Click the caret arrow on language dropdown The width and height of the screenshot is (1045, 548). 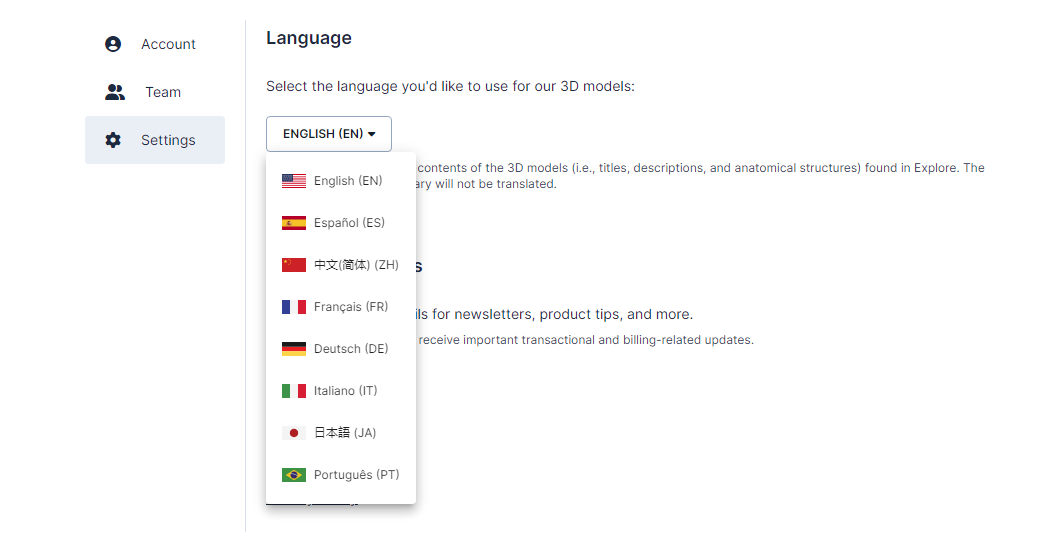pos(372,134)
